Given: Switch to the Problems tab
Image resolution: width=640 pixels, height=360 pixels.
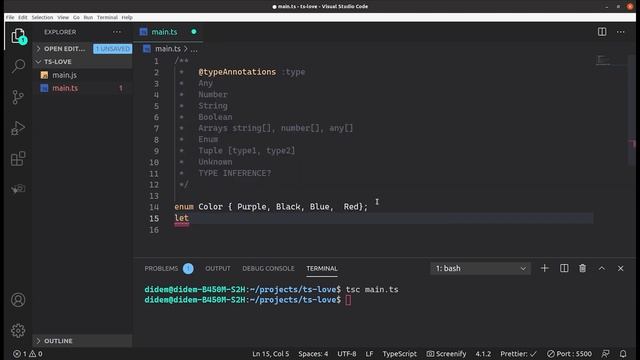Looking at the screenshot, I should pyautogui.click(x=161, y=269).
